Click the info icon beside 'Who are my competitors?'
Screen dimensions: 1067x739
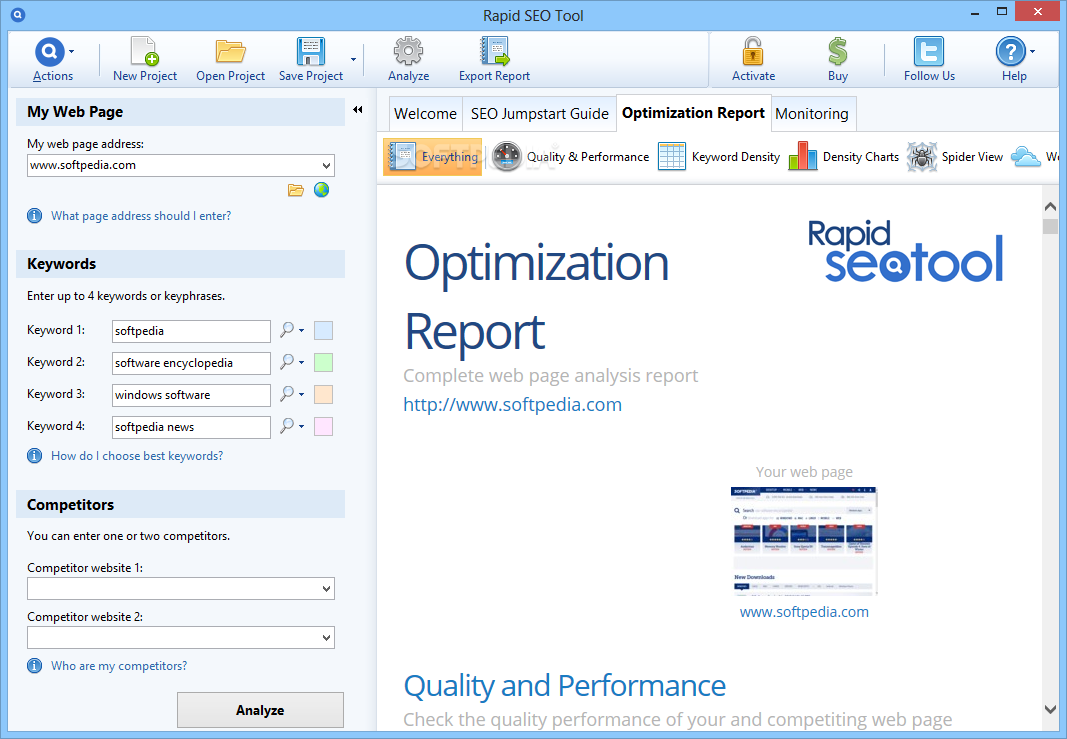pyautogui.click(x=34, y=666)
